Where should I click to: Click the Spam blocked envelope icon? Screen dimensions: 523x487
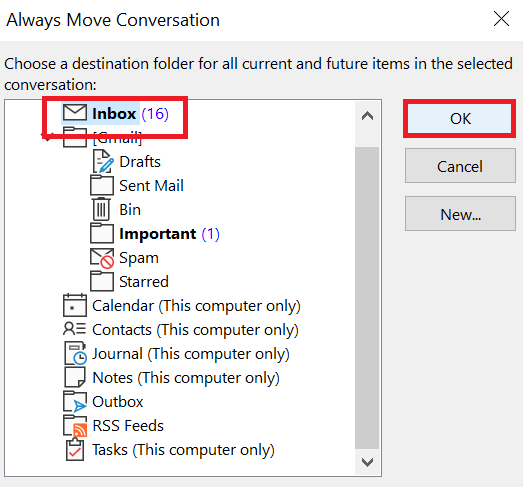click(x=102, y=258)
